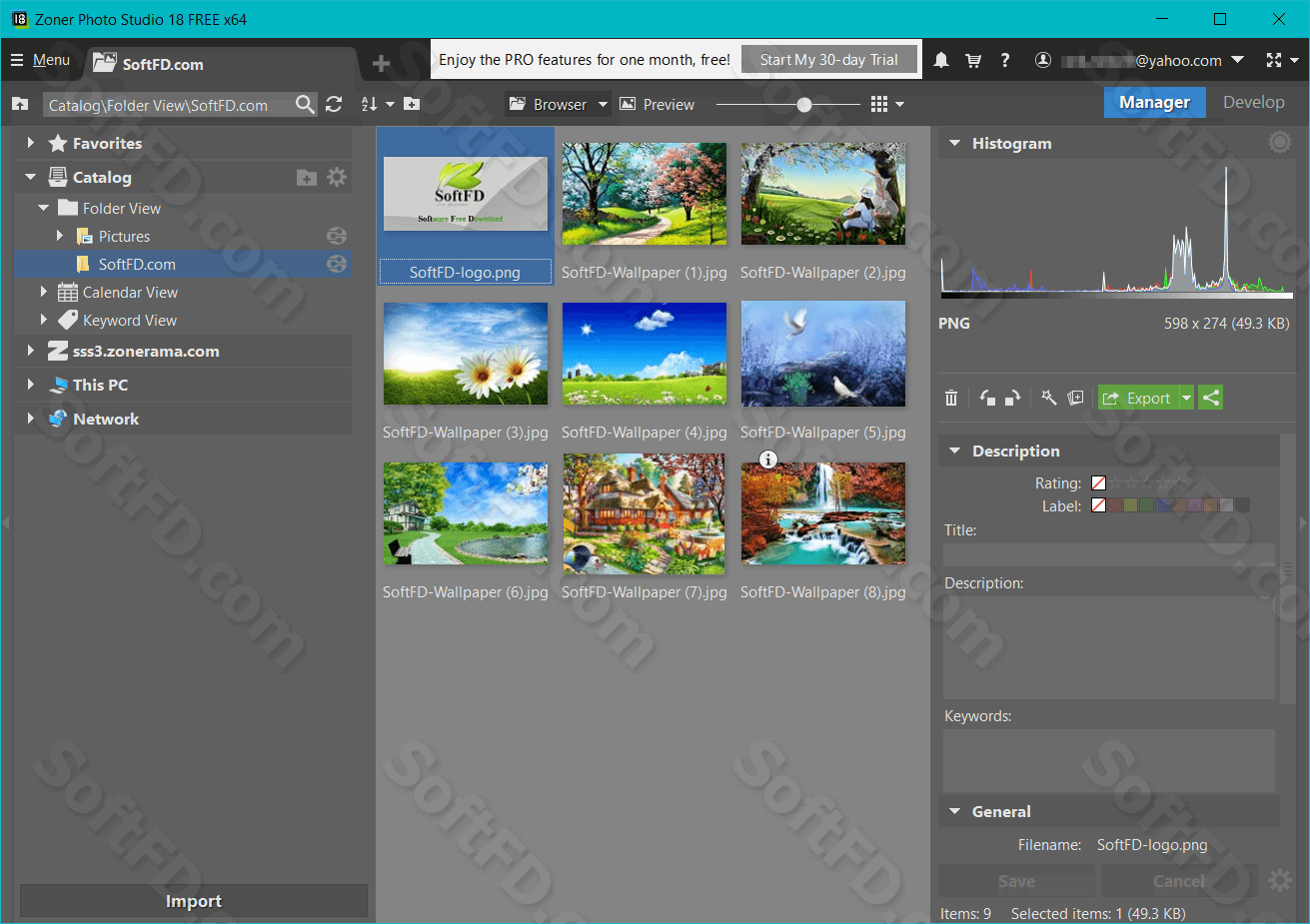Click add folder to Catalog icon
Viewport: 1310px width, 924px height.
pyautogui.click(x=307, y=178)
